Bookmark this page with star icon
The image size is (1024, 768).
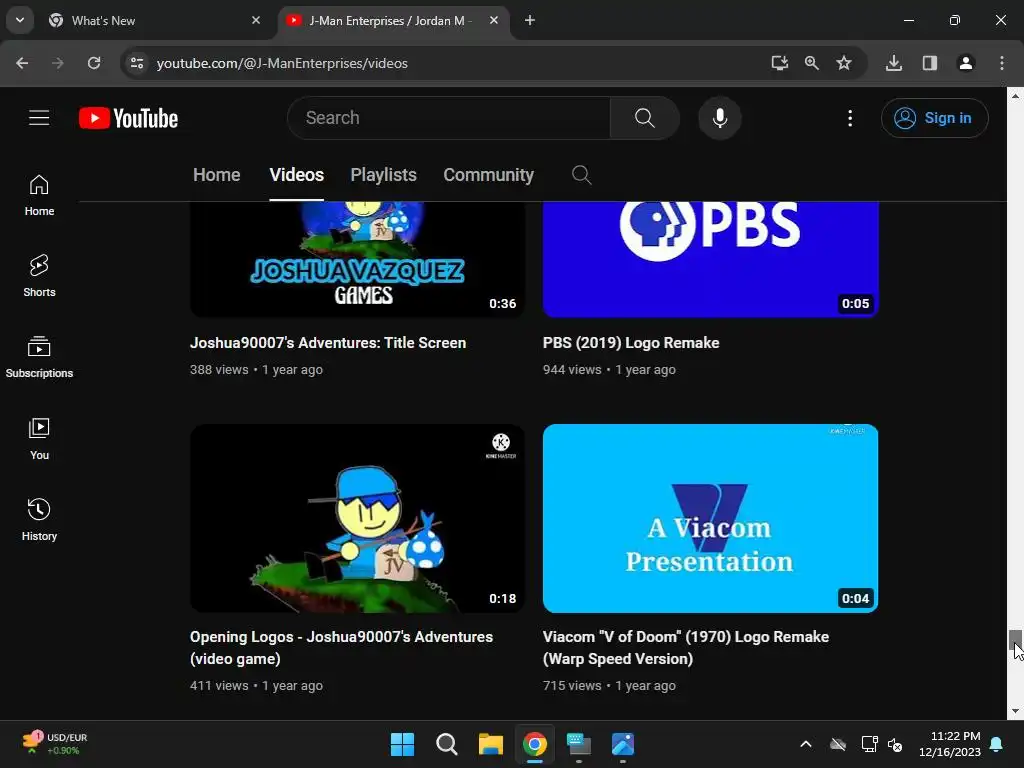(x=844, y=63)
